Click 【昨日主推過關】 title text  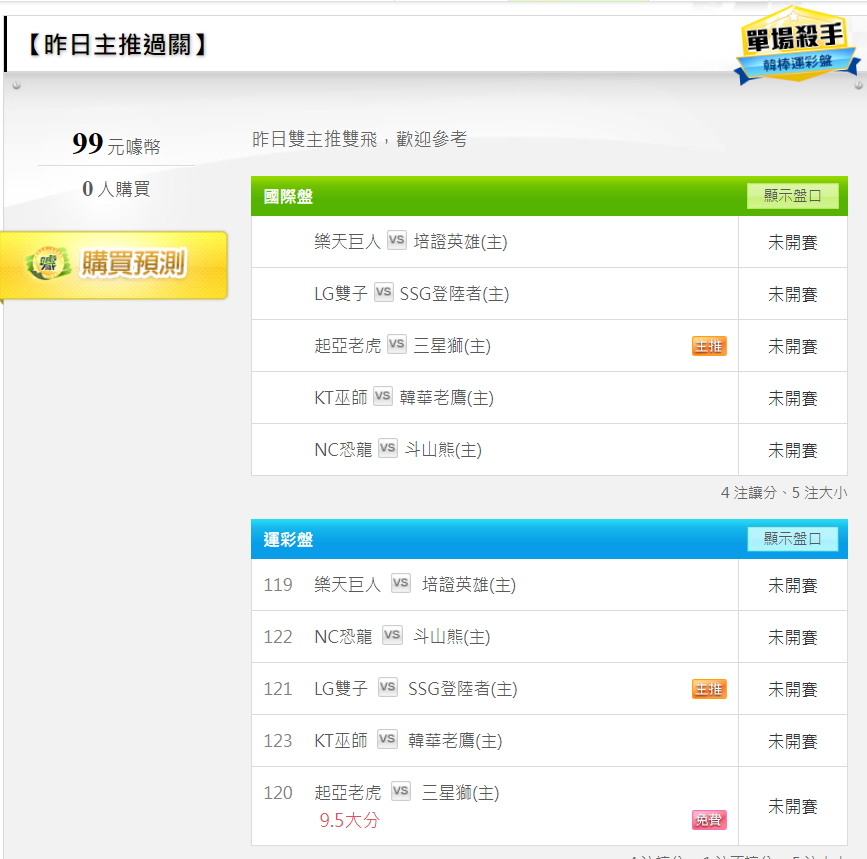click(x=117, y=45)
